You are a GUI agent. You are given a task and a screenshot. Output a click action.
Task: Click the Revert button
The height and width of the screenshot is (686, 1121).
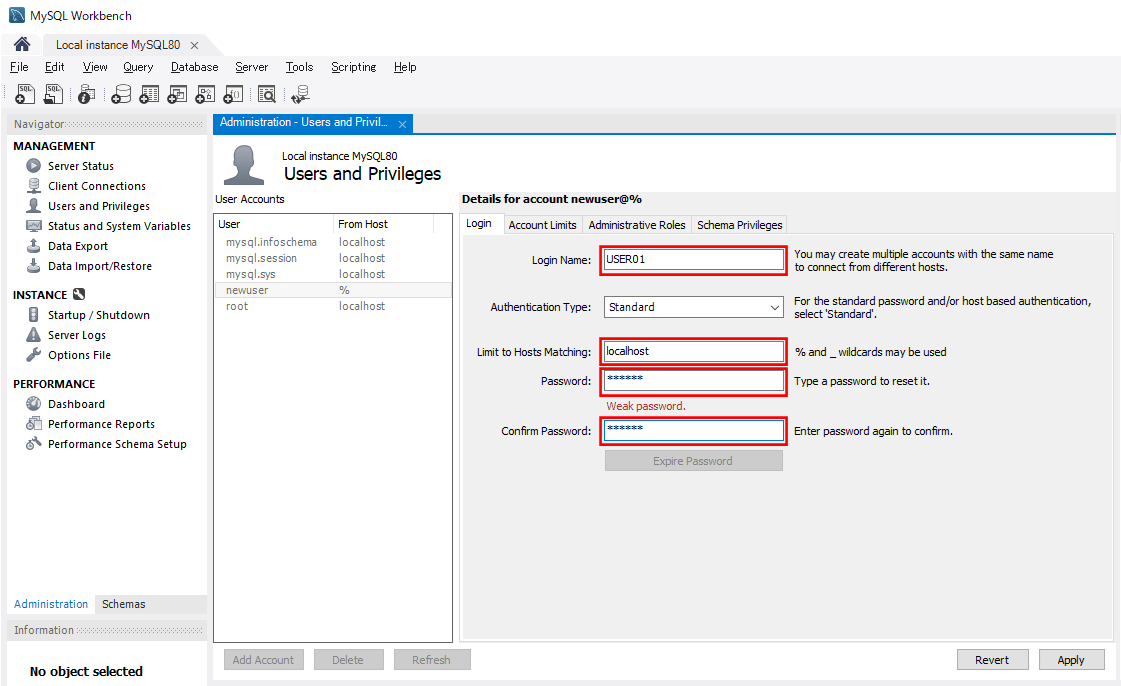pyautogui.click(x=991, y=660)
